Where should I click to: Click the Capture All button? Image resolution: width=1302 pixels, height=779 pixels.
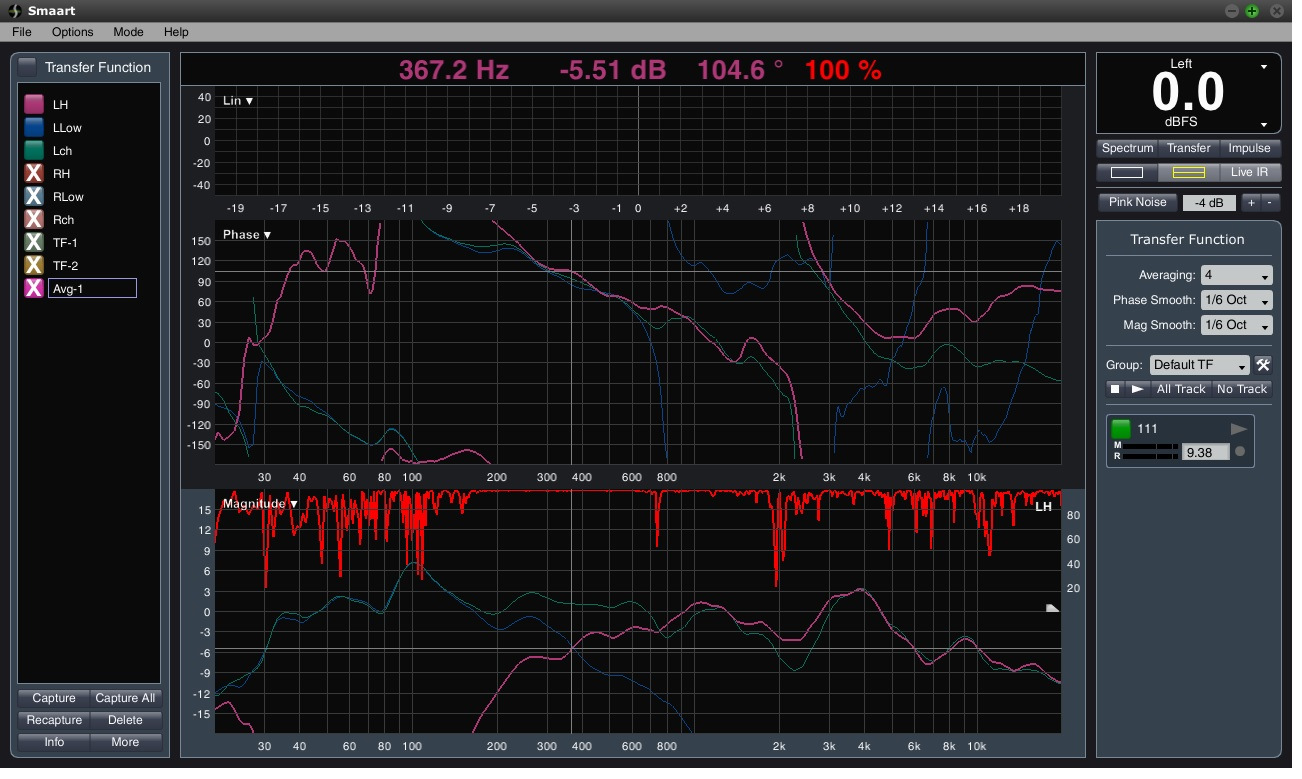tap(125, 698)
